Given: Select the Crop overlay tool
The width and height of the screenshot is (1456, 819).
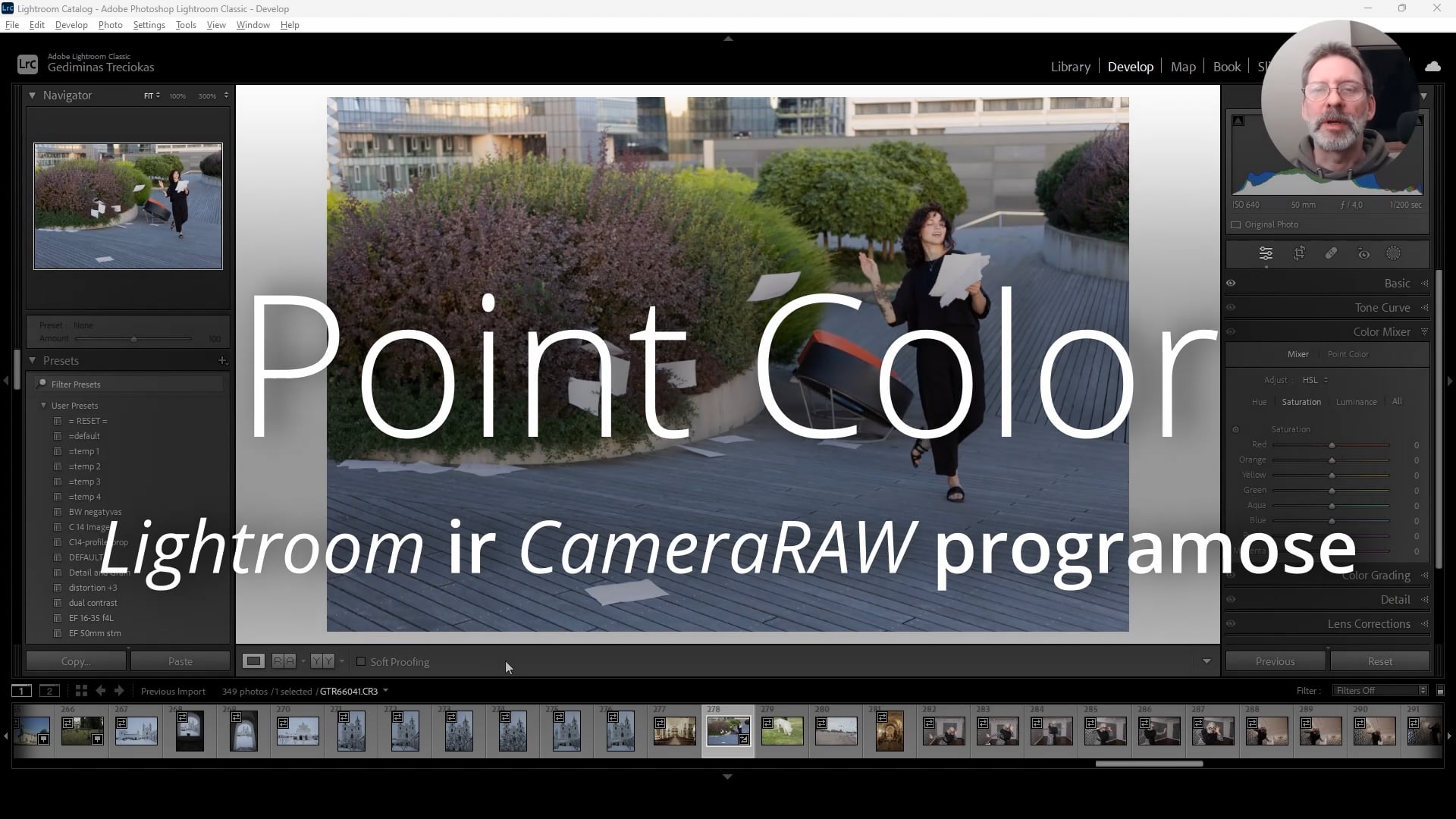Looking at the screenshot, I should coord(1299,253).
